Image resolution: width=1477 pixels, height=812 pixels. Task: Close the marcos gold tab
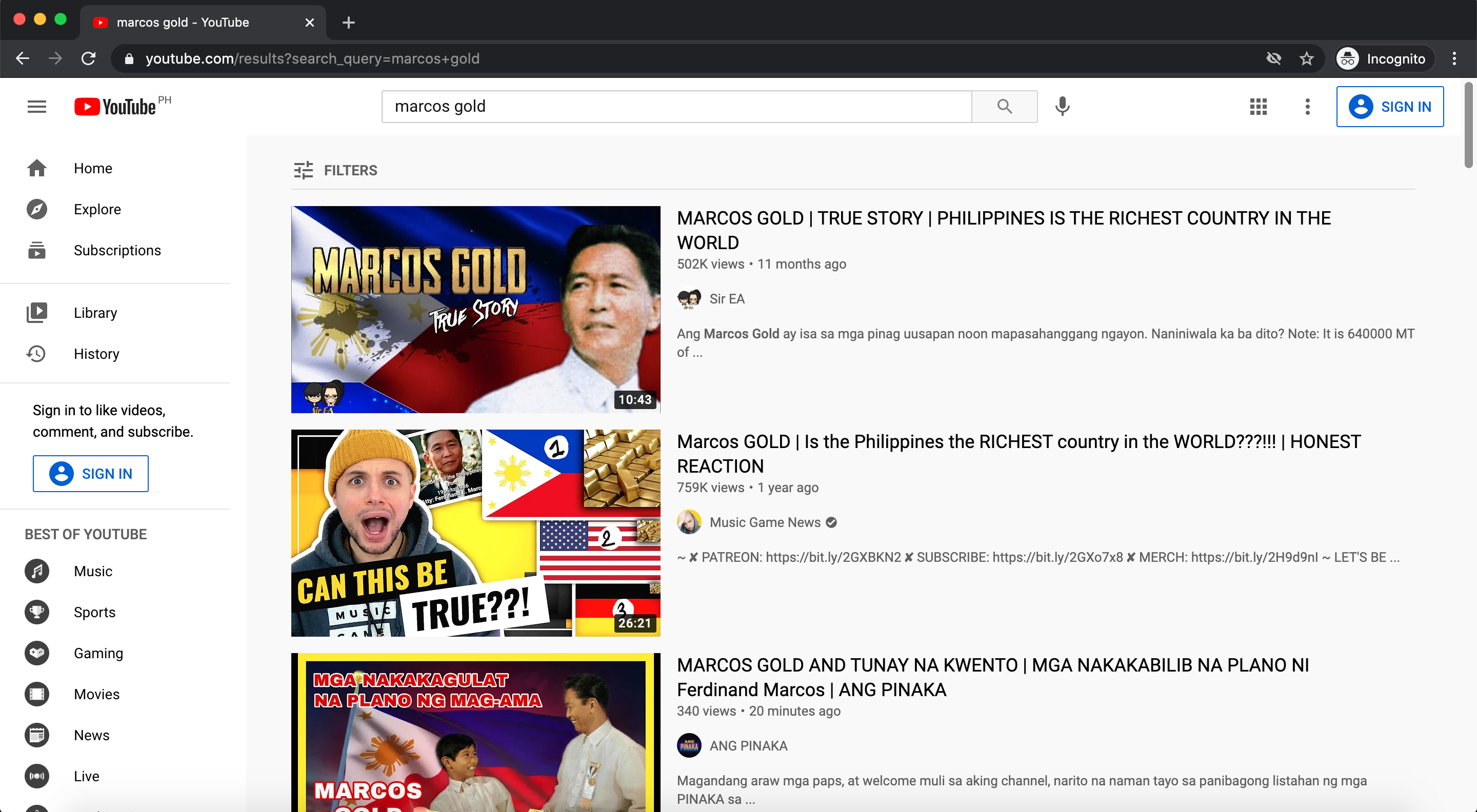coord(310,23)
